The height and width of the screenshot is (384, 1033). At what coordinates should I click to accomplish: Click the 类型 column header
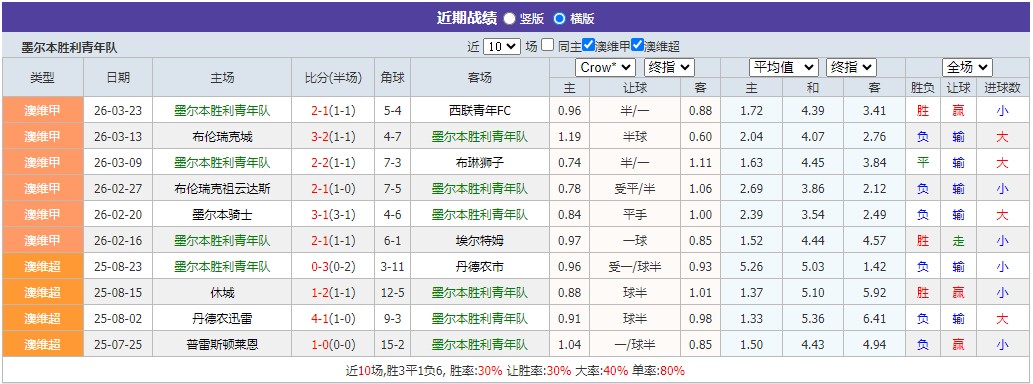[43, 77]
